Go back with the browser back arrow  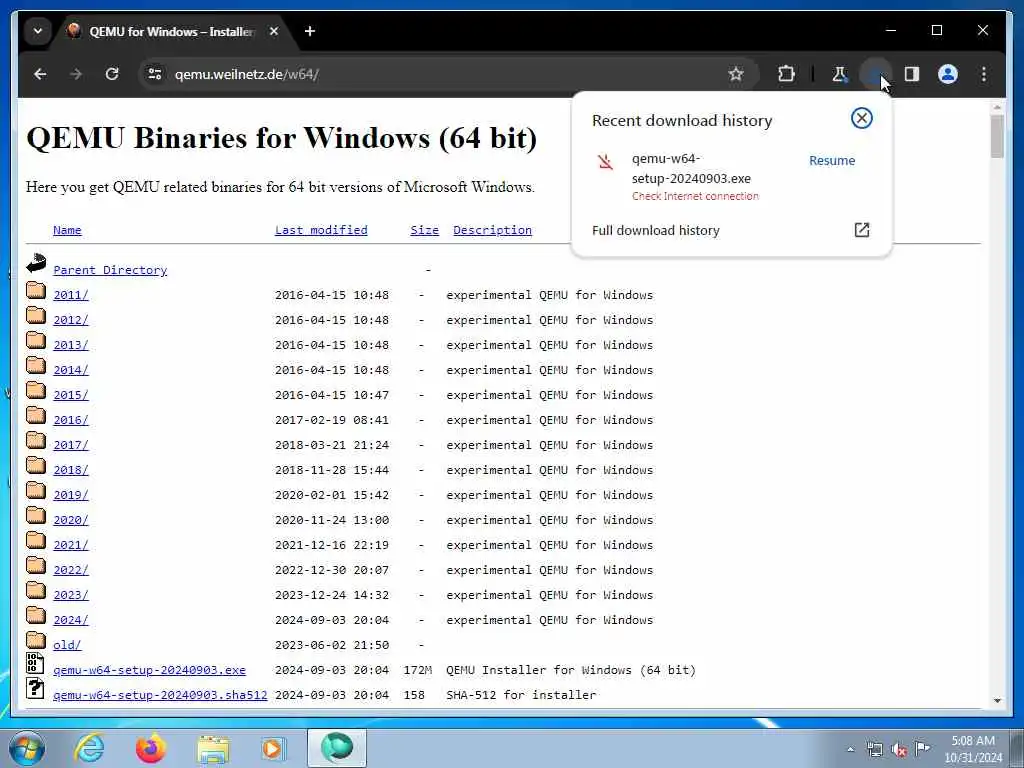point(40,74)
